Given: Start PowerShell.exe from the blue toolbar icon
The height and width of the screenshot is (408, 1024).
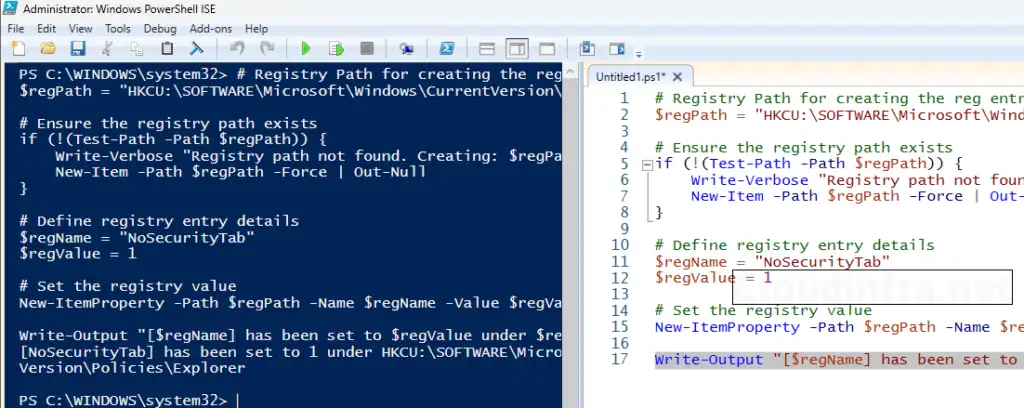Looking at the screenshot, I should click(x=447, y=48).
